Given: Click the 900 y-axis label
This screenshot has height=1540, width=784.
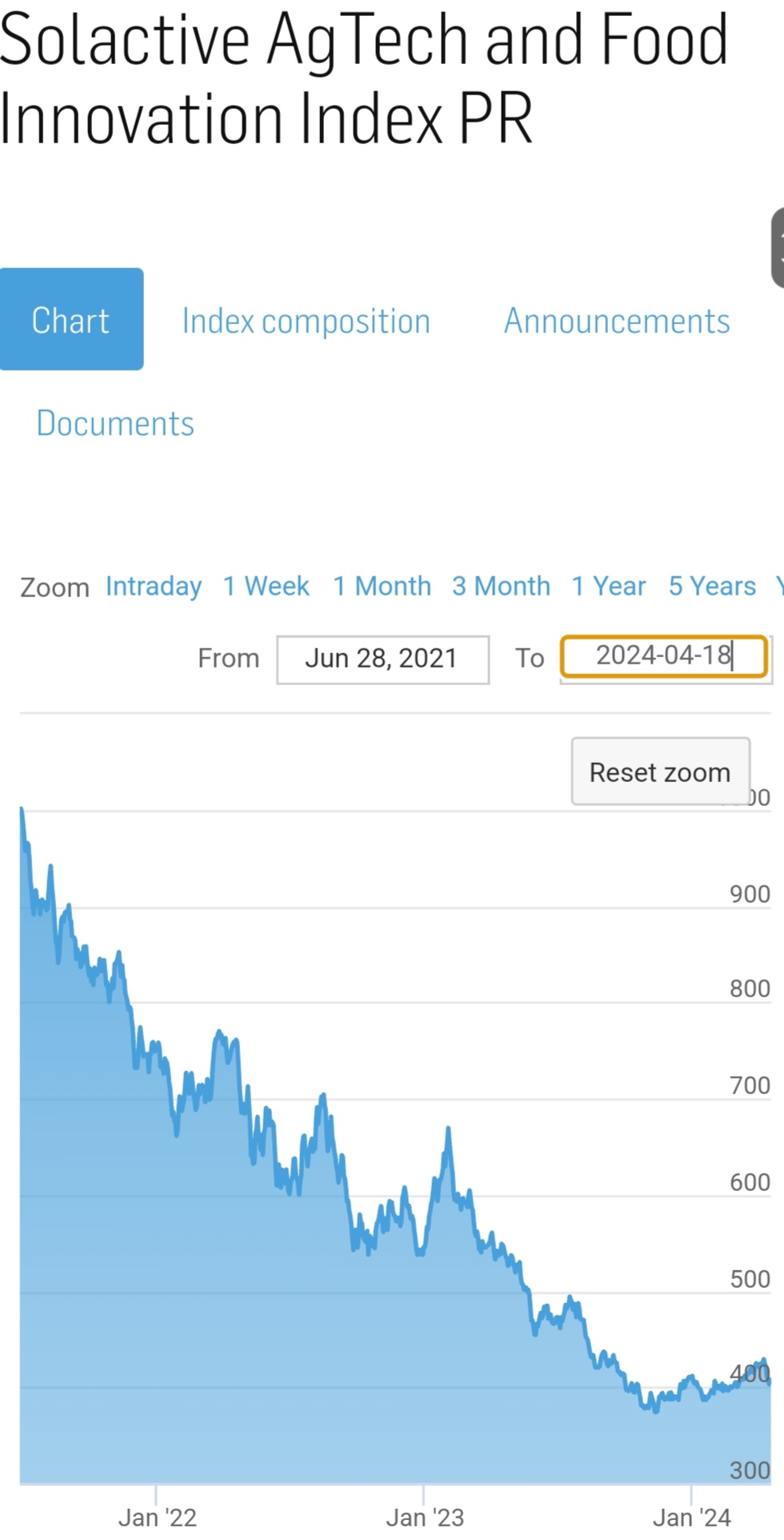Looking at the screenshot, I should click(x=750, y=894).
